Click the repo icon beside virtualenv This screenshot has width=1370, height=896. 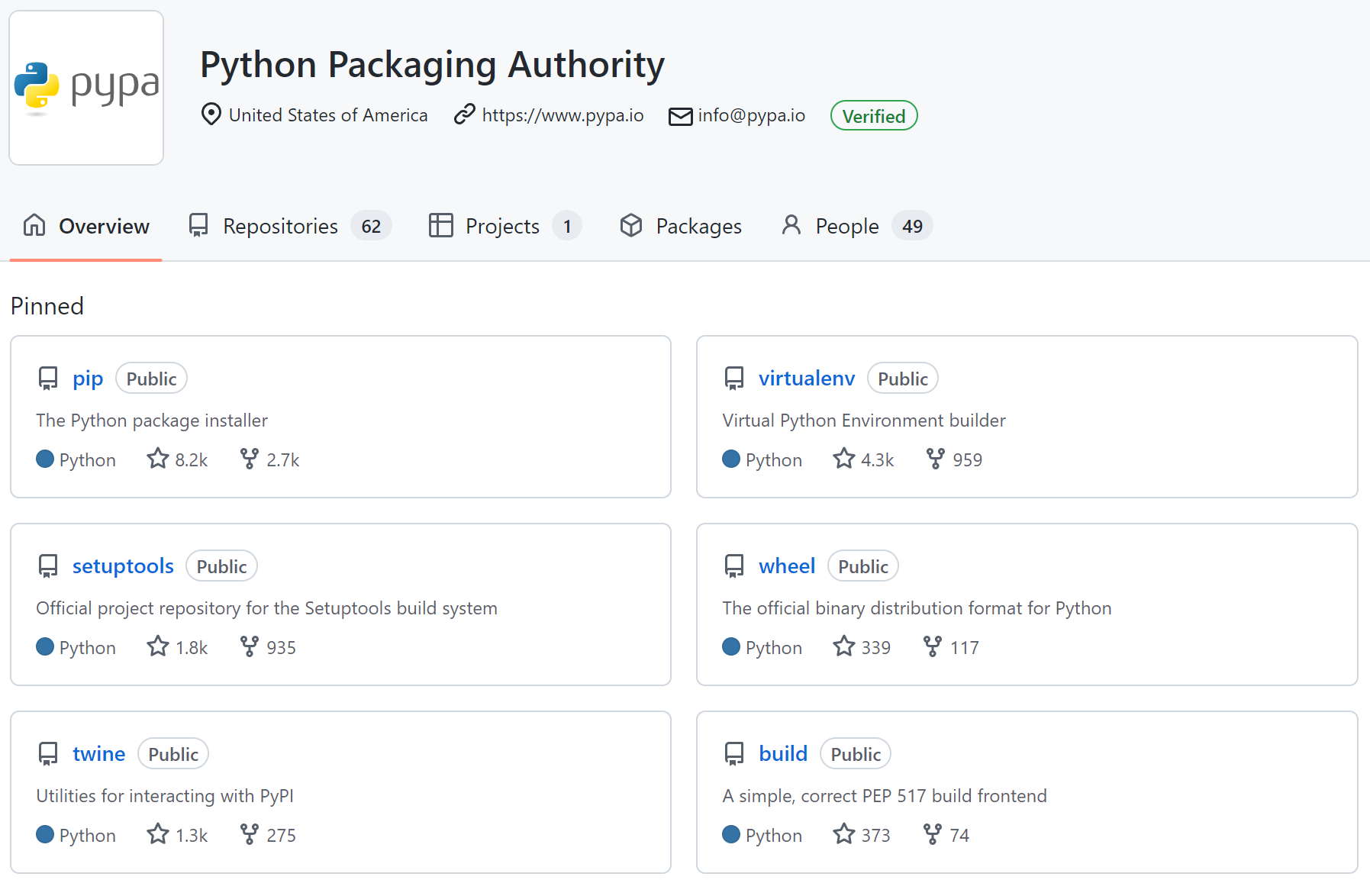(x=734, y=379)
